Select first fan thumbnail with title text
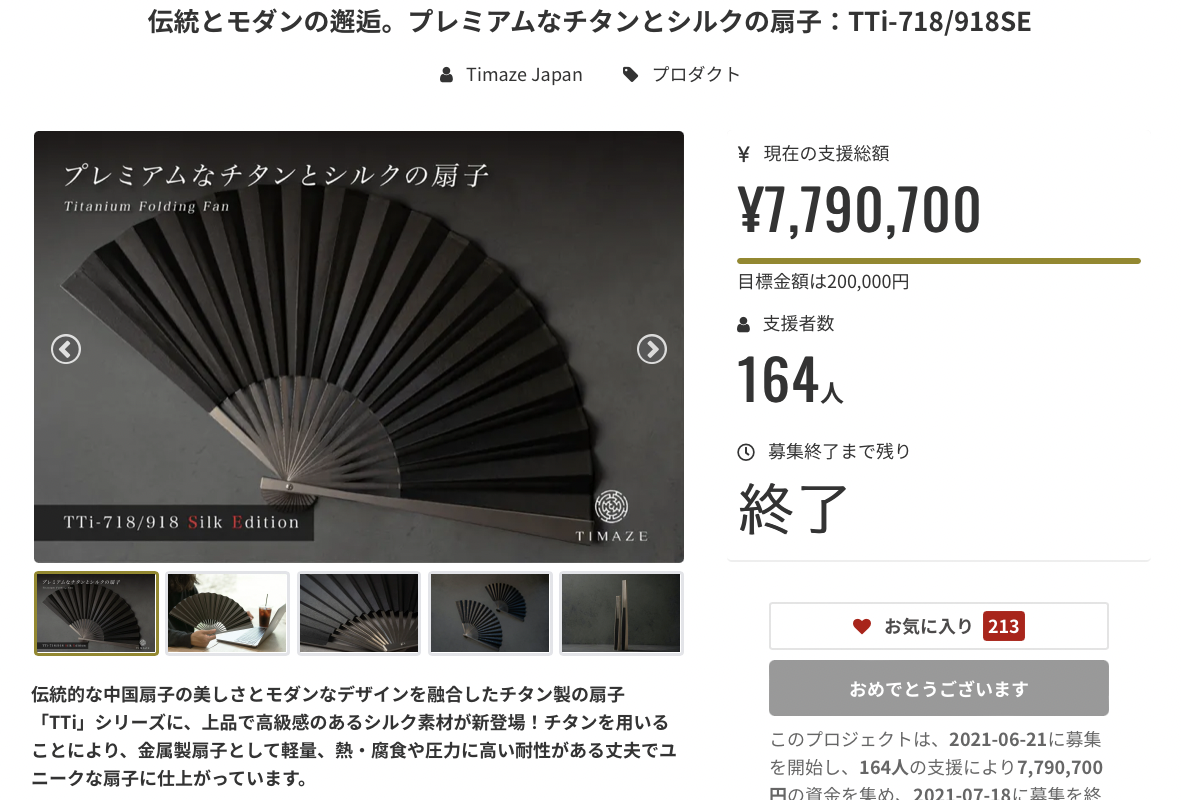The image size is (1181, 800). tap(96, 613)
